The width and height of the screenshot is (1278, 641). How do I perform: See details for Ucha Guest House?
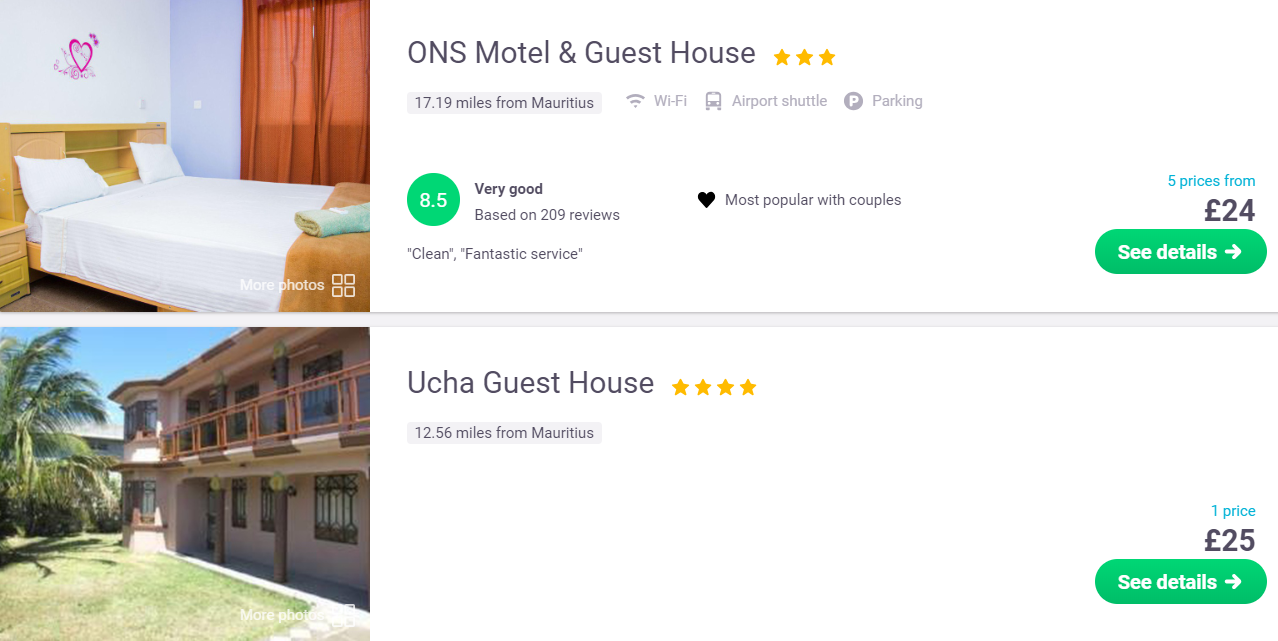1181,582
